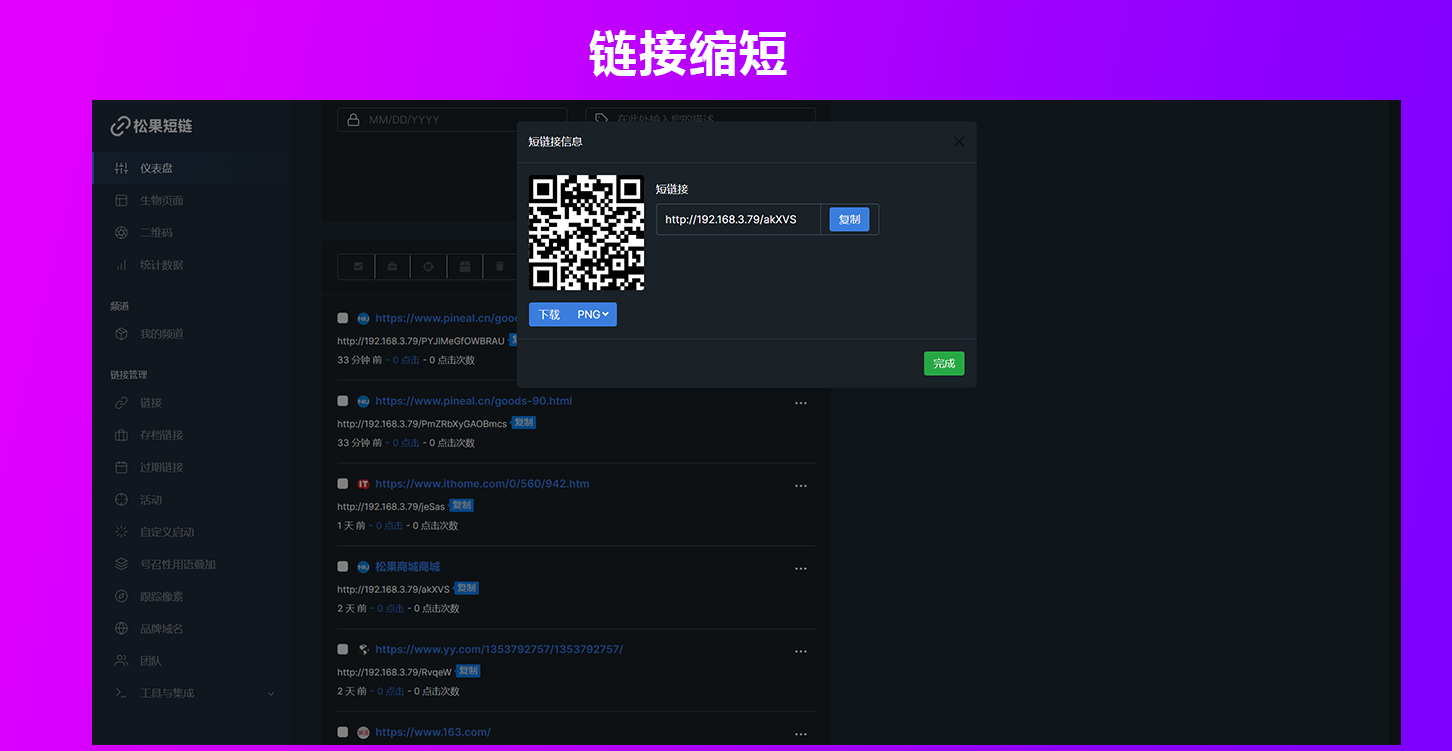
Task: Select the ithome.com link checkbox
Action: pyautogui.click(x=343, y=484)
